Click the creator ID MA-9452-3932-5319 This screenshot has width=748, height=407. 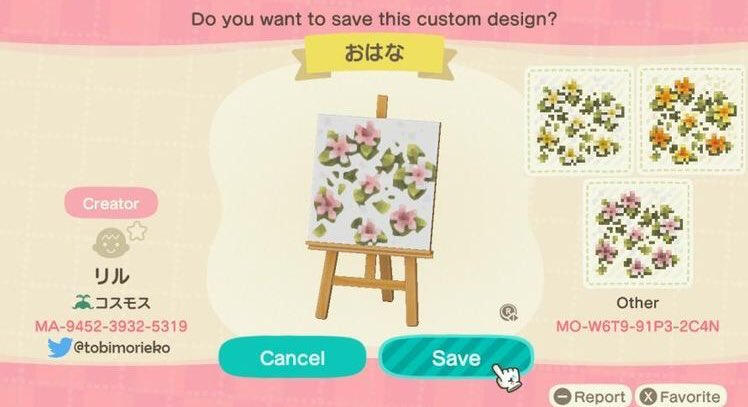pyautogui.click(x=111, y=326)
